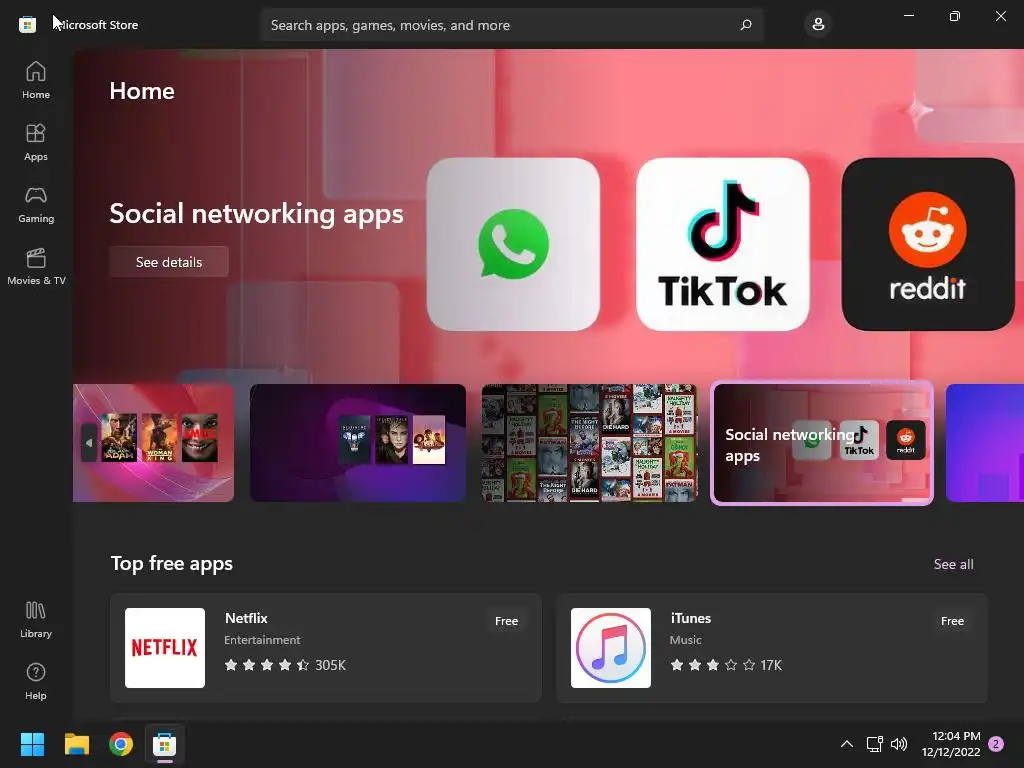Select the purple games carousel card
1024x768 pixels.
[358, 443]
